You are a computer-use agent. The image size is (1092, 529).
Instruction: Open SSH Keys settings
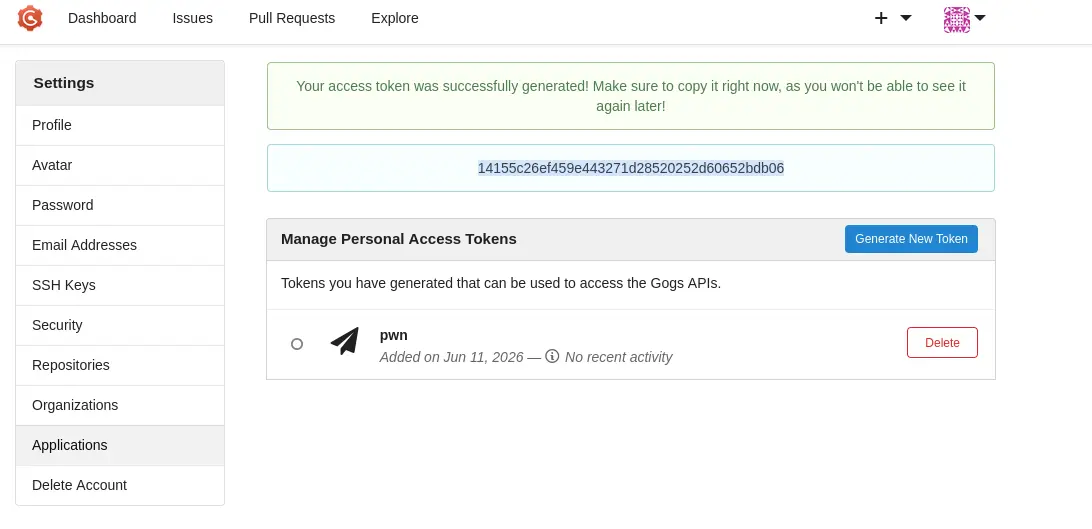coord(120,285)
